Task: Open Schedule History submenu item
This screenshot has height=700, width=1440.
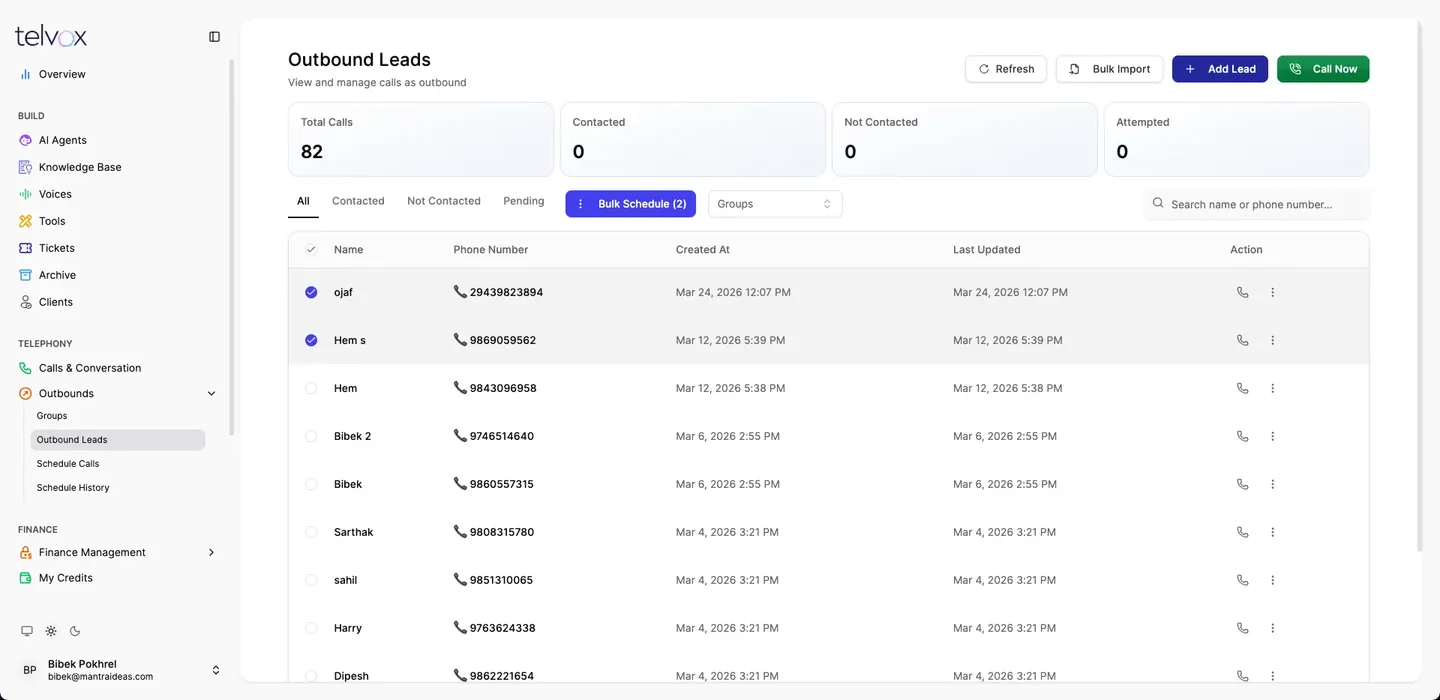Action: tap(73, 488)
